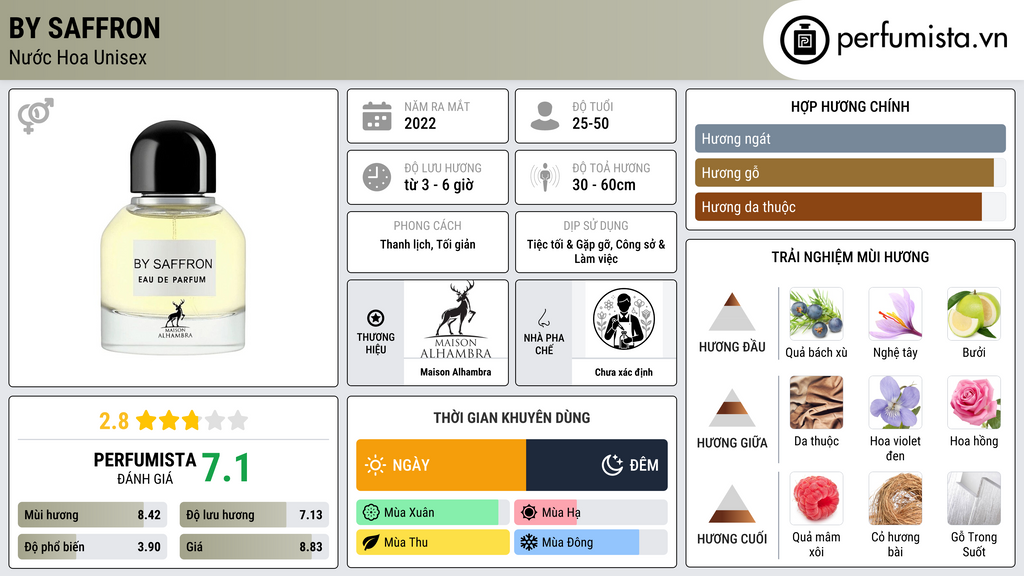Click the Trải nghiệm mùi hương heading
1024x576 pixels.
[x=850, y=257]
